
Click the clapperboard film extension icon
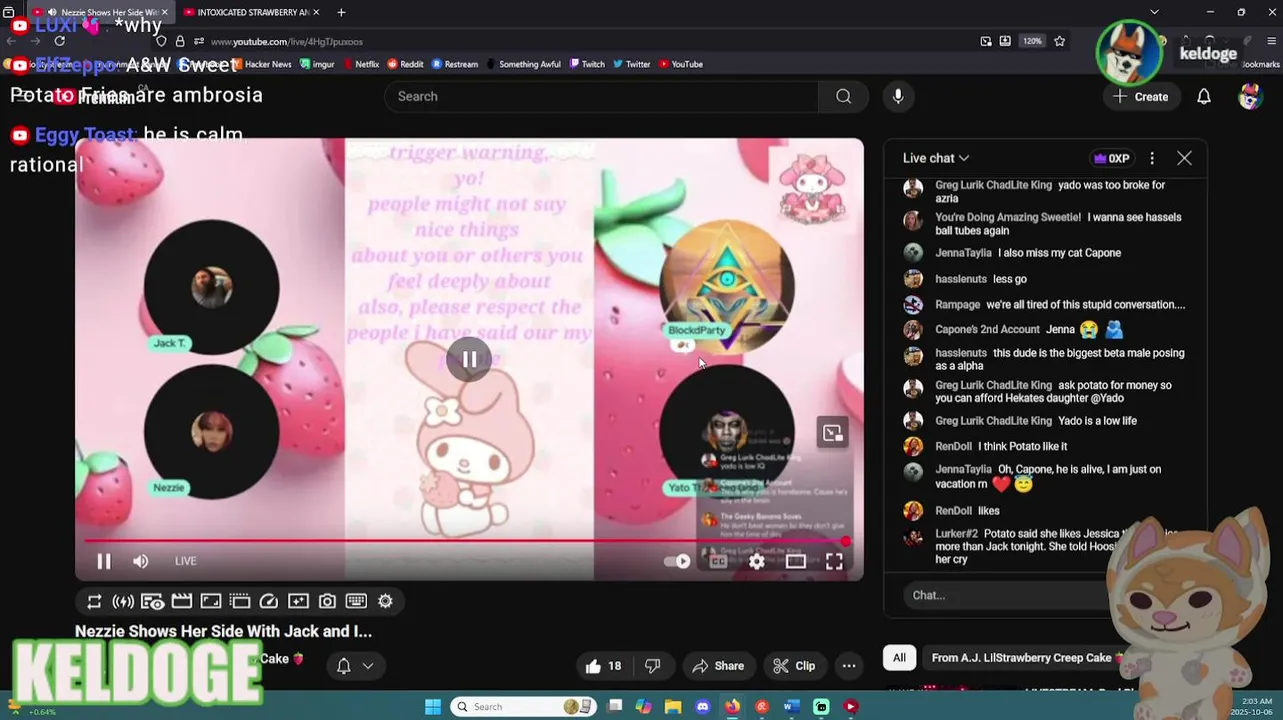coord(181,601)
